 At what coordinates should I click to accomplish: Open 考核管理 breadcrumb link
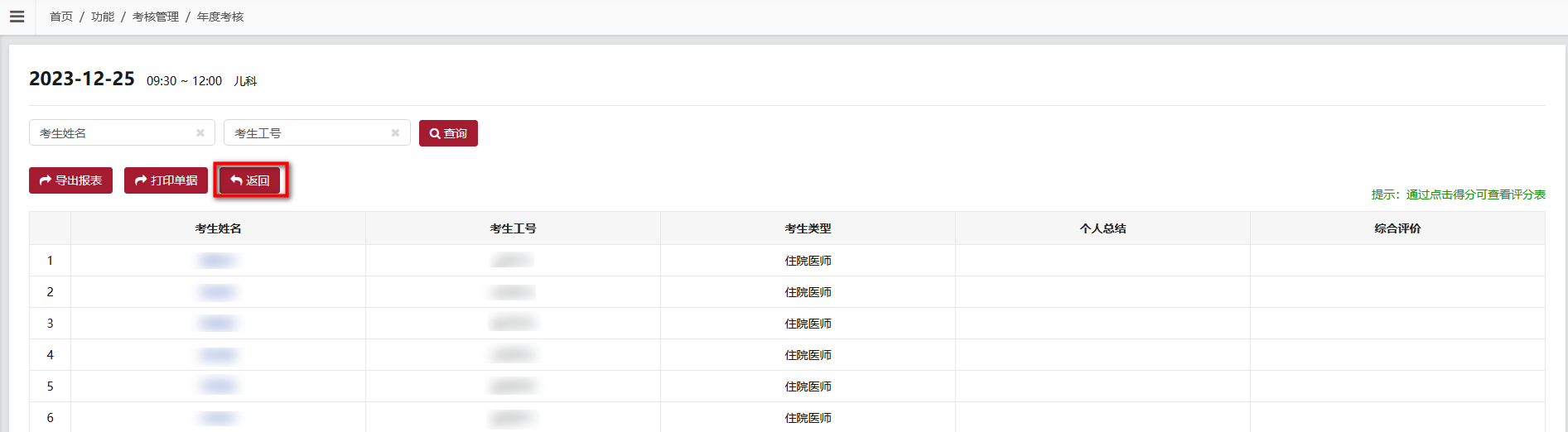156,17
